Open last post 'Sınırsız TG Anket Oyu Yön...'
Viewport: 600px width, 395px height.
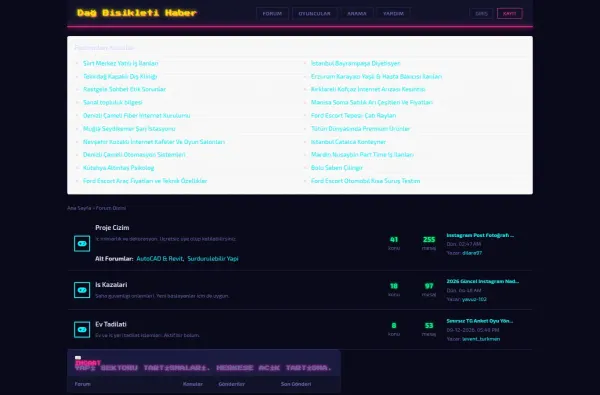pos(480,321)
